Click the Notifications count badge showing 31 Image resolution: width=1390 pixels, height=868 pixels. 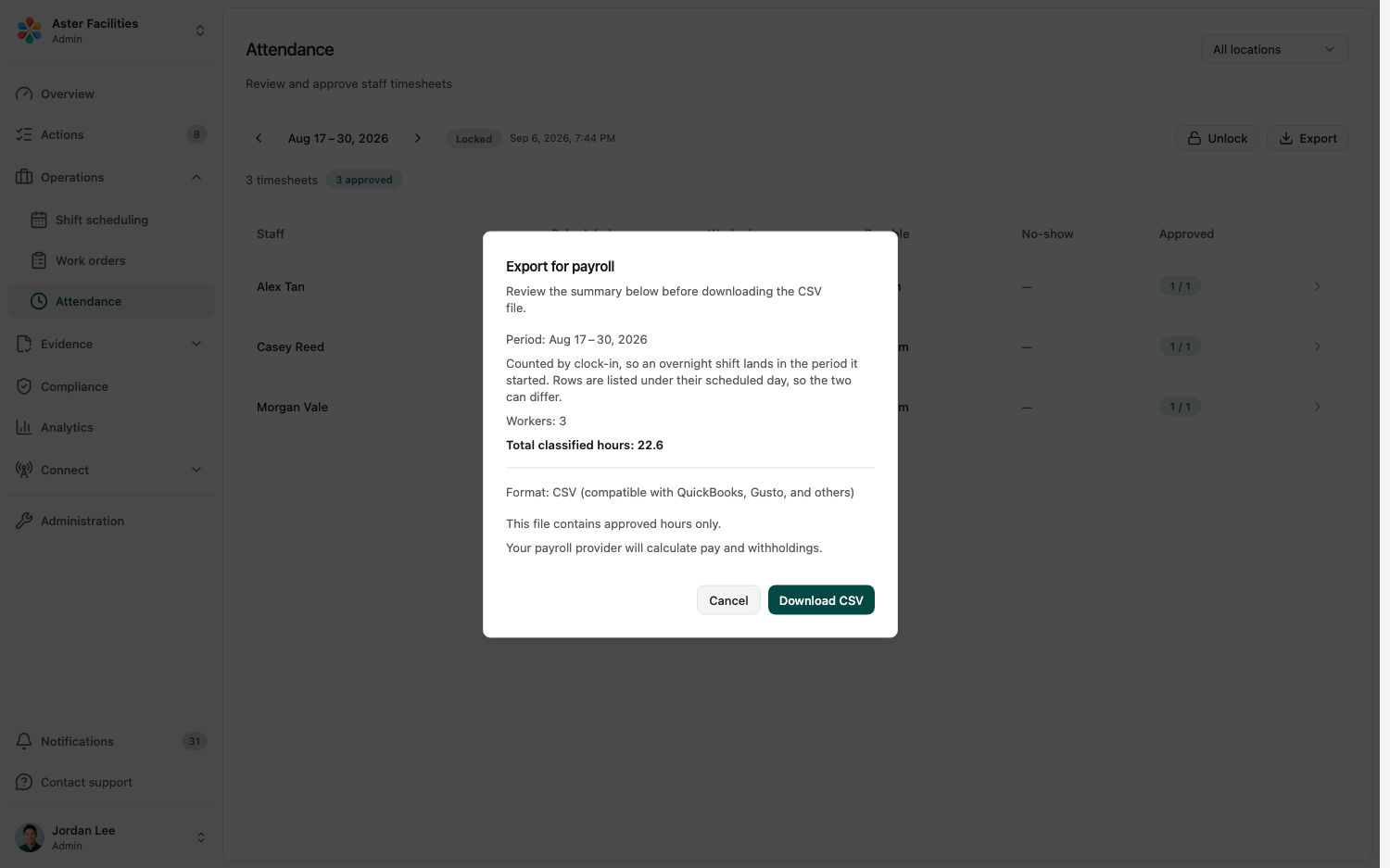click(x=195, y=741)
